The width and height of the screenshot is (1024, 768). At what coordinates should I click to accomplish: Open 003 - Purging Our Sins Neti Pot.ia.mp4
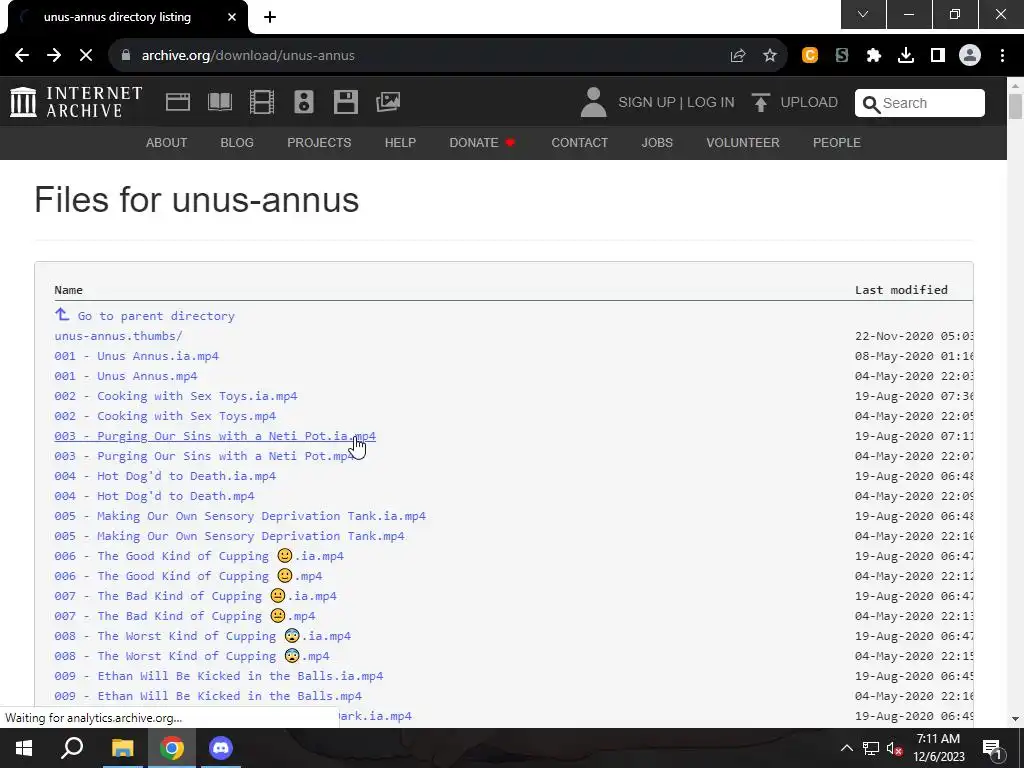point(215,436)
